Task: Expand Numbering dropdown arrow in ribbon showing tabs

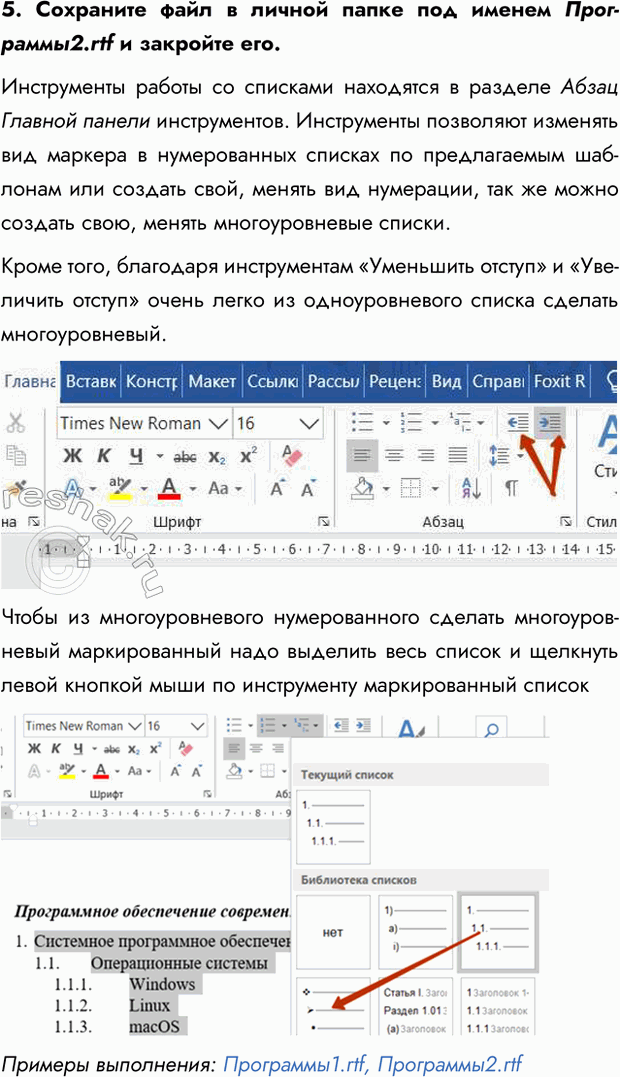Action: 435,423
